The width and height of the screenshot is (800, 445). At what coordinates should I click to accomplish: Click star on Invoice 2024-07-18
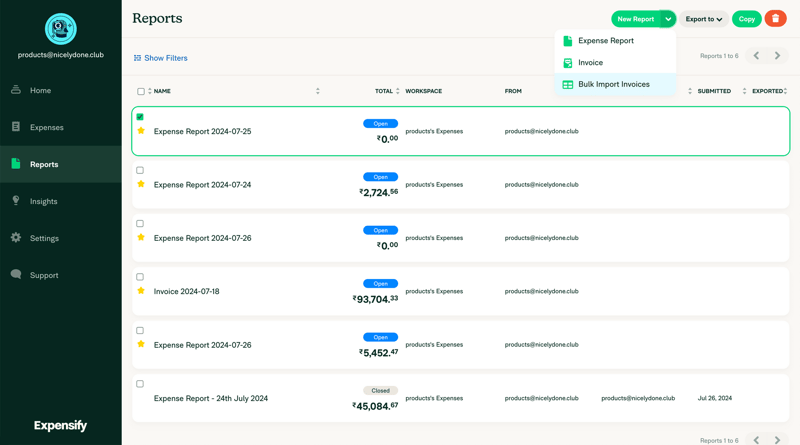coord(141,291)
